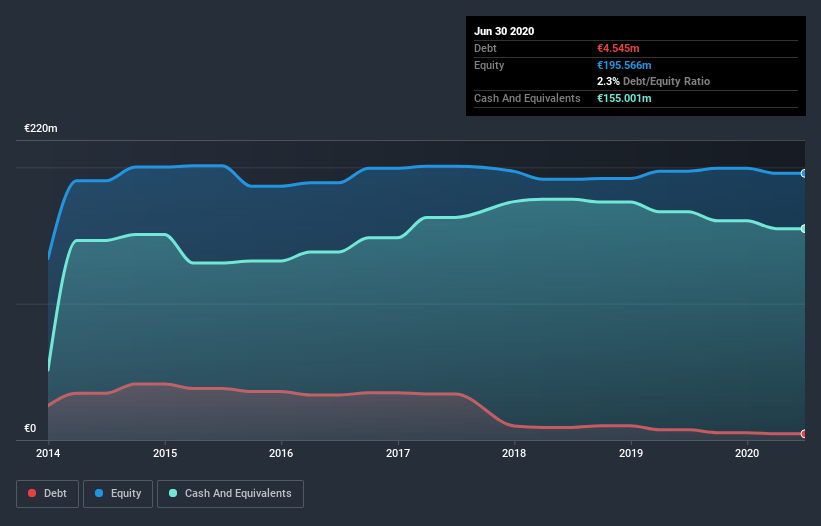Image resolution: width=821 pixels, height=526 pixels.
Task: Click the €155.001m cash value
Action: point(624,98)
